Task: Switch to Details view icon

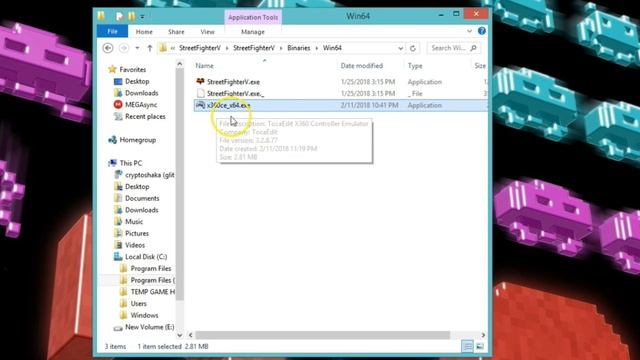Action: tap(467, 347)
